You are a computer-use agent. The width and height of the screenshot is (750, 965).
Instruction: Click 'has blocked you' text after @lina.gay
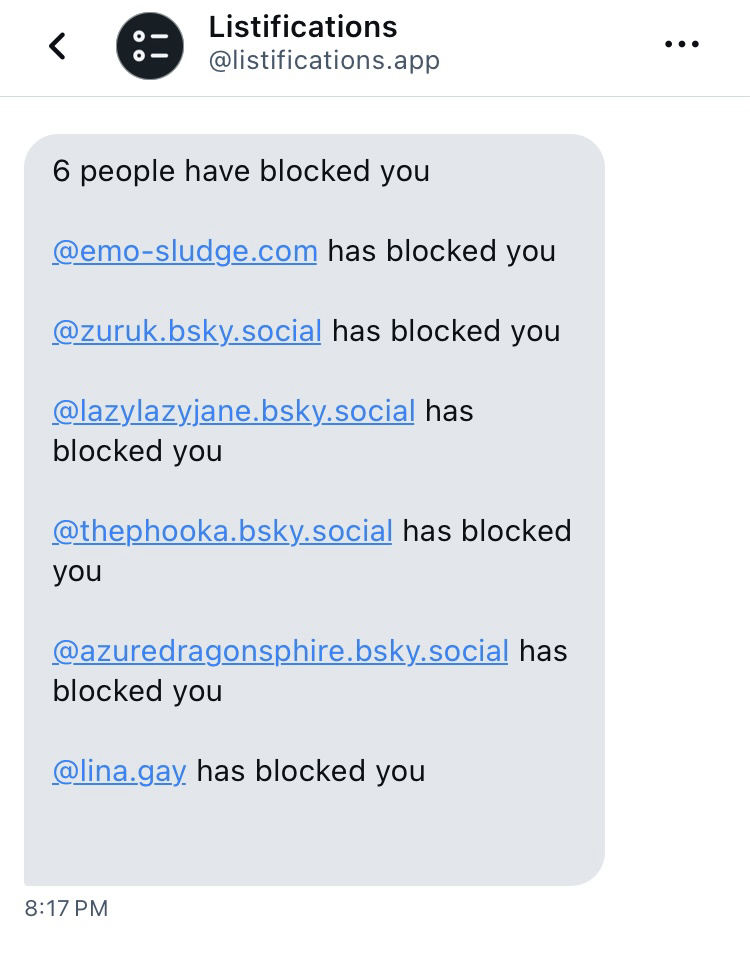(x=311, y=771)
